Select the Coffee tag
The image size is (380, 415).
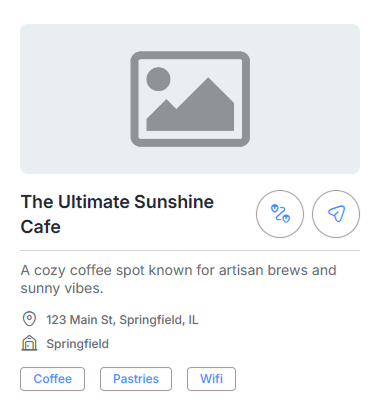point(52,379)
